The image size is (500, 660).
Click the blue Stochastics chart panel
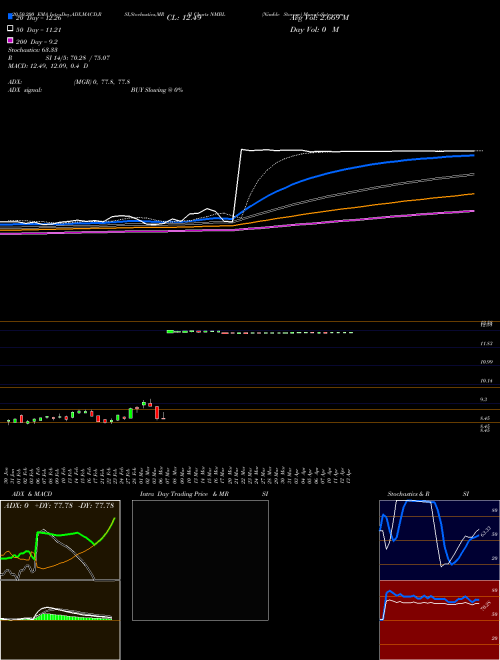point(439,540)
